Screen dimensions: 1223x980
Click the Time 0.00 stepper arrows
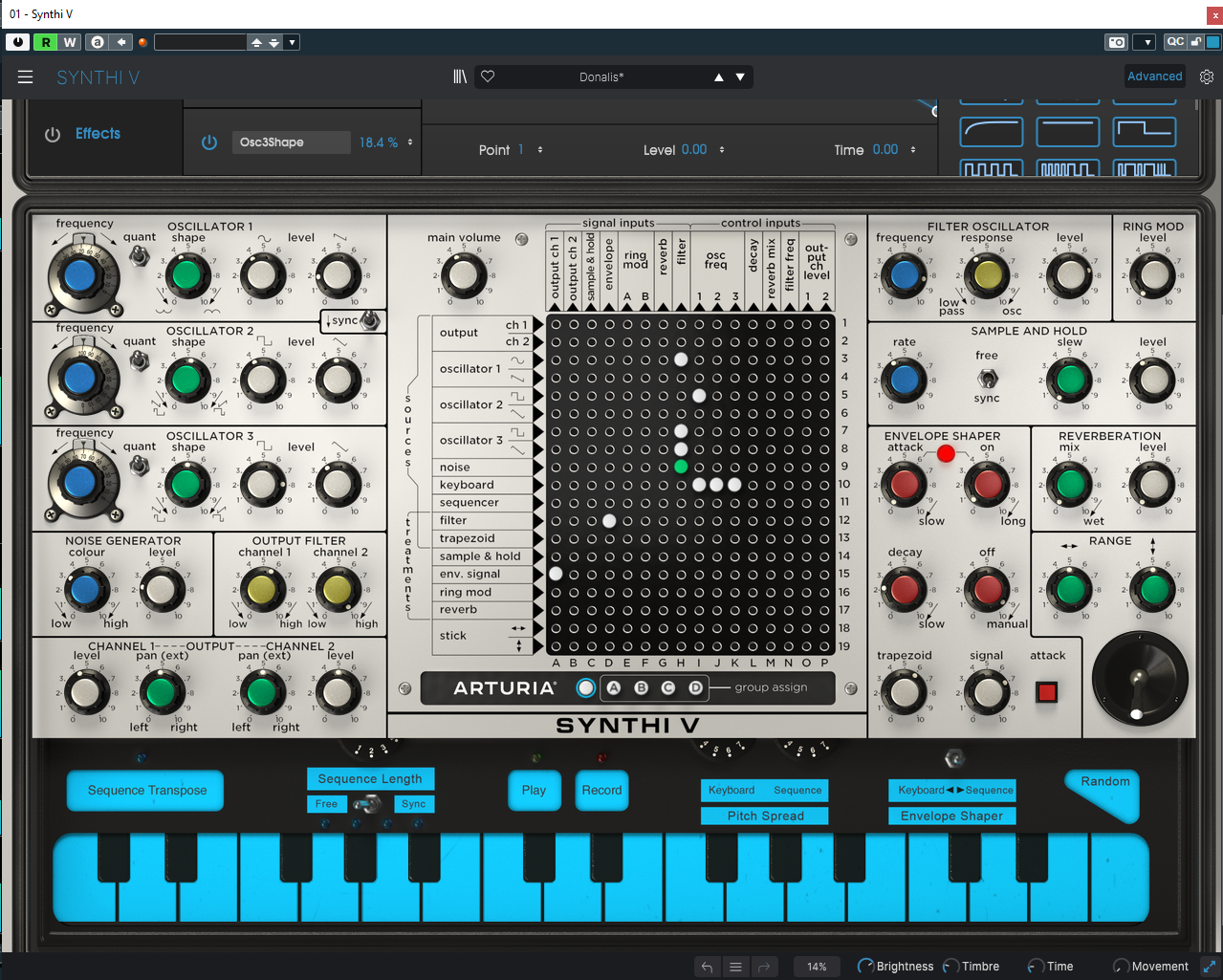pyautogui.click(x=913, y=150)
